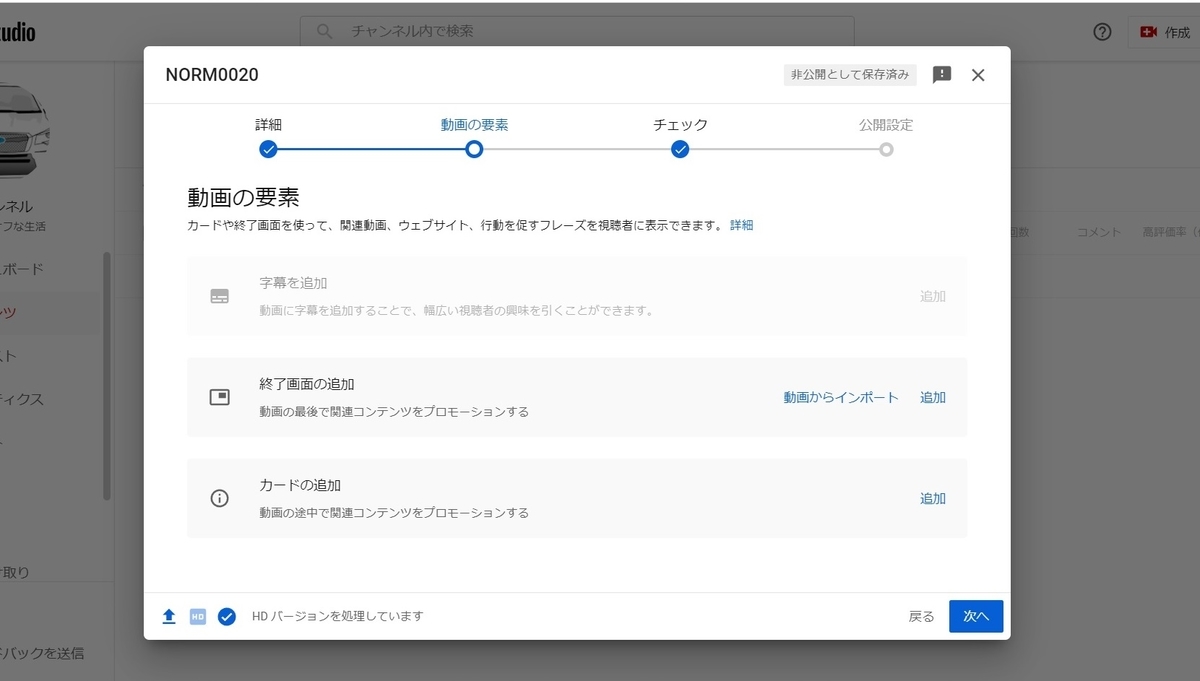Viewport: 1200px width, 681px height.
Task: Click the subtitles section icon
Action: (x=220, y=296)
